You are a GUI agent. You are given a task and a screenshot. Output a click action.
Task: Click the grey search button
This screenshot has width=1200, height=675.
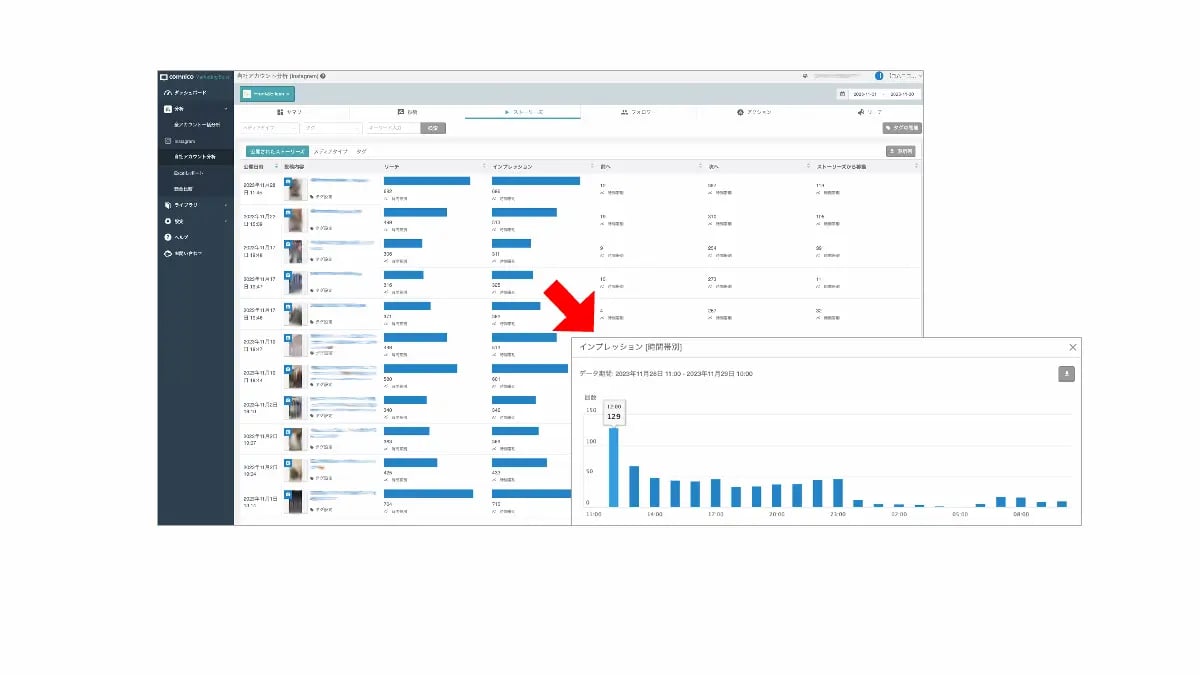tap(433, 128)
